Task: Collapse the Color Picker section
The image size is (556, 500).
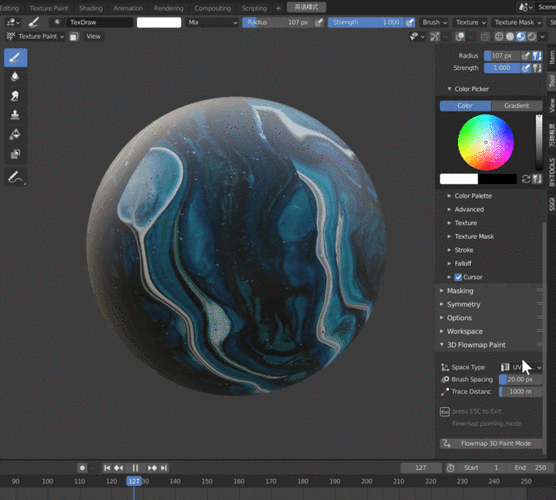Action: pyautogui.click(x=471, y=89)
